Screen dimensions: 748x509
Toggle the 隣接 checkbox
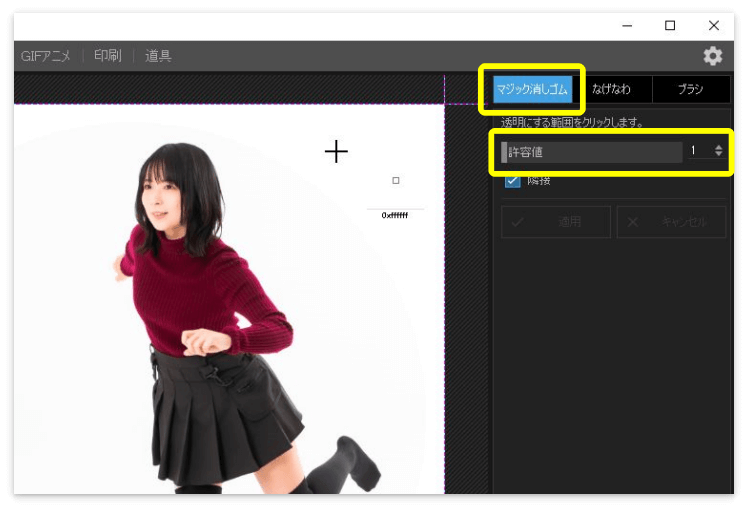pos(512,180)
